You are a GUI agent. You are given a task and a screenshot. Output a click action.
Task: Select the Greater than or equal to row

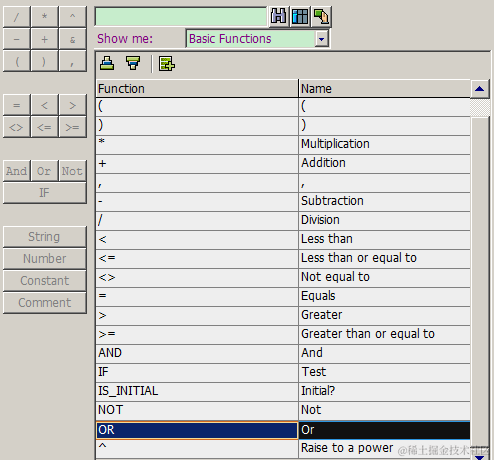point(283,334)
